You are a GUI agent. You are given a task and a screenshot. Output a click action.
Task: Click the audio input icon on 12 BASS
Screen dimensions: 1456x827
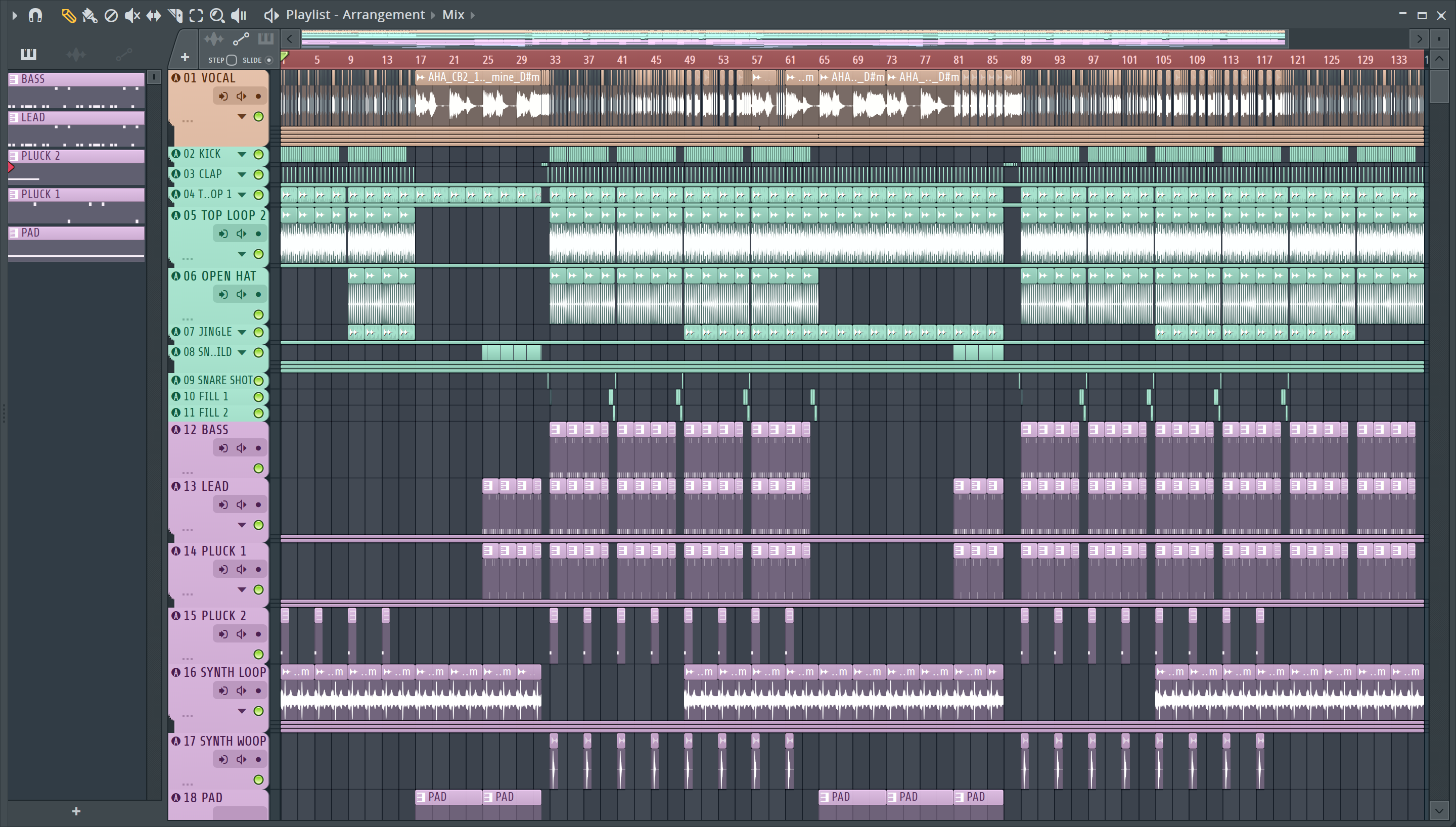click(x=223, y=448)
